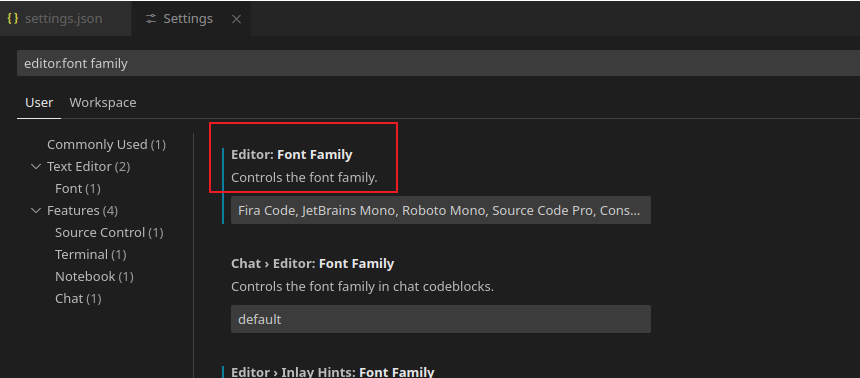
Task: Click the Chat Editor Font Family field
Action: click(440, 319)
